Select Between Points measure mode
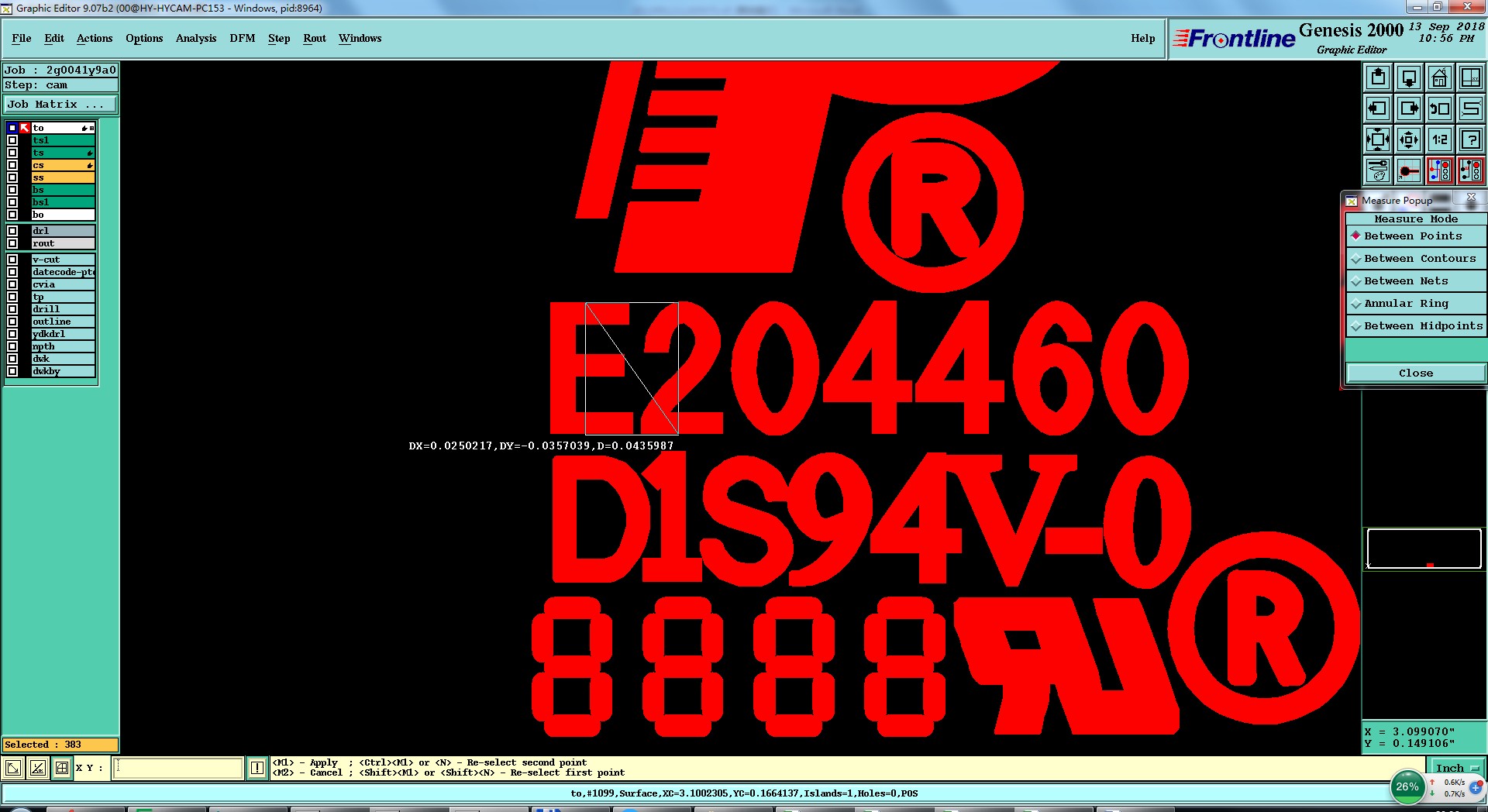The width and height of the screenshot is (1488, 812). pos(1416,236)
